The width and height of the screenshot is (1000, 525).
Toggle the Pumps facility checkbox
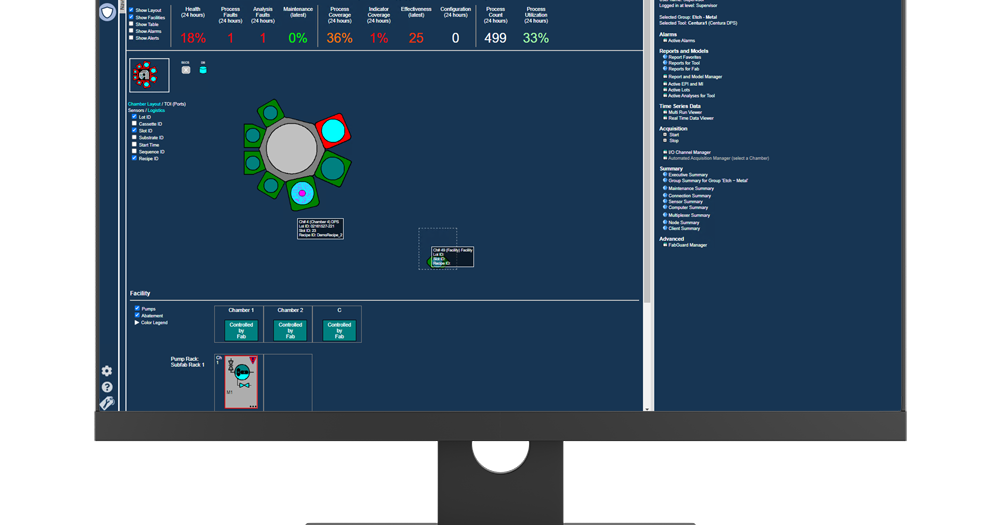click(138, 309)
